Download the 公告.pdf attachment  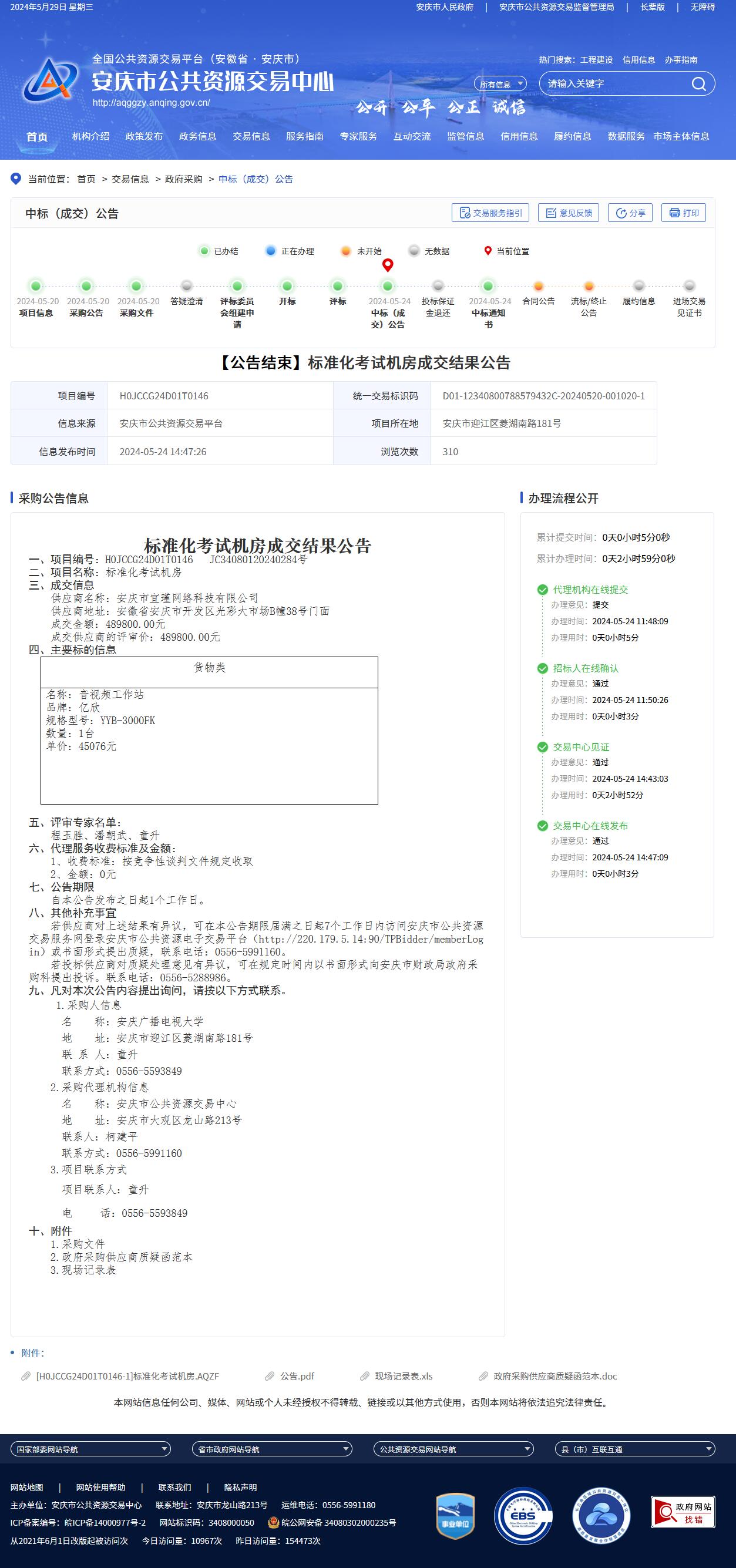tap(297, 1377)
